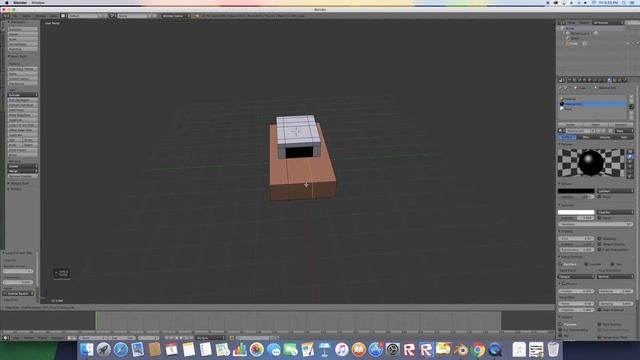Click the white specular color swatch
The width and height of the screenshot is (640, 360).
click(x=576, y=212)
